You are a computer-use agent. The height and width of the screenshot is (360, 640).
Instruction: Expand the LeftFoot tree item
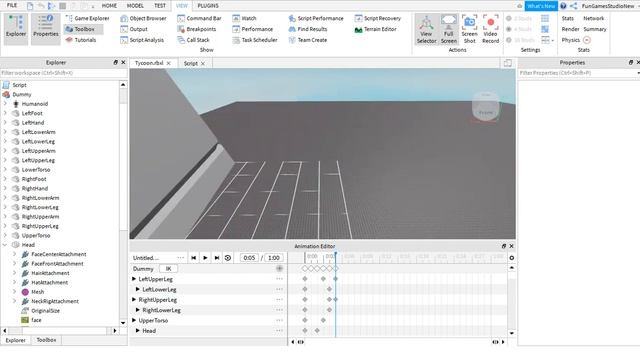(5, 113)
